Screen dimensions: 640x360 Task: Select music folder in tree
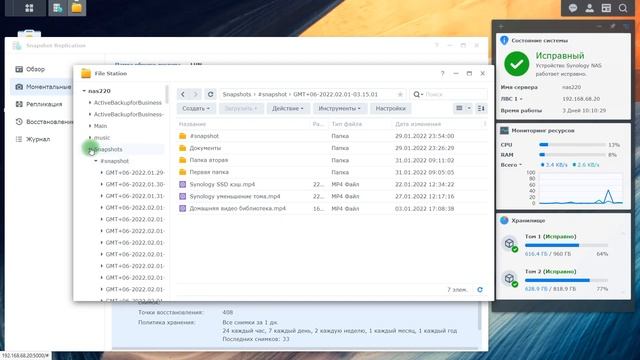102,138
